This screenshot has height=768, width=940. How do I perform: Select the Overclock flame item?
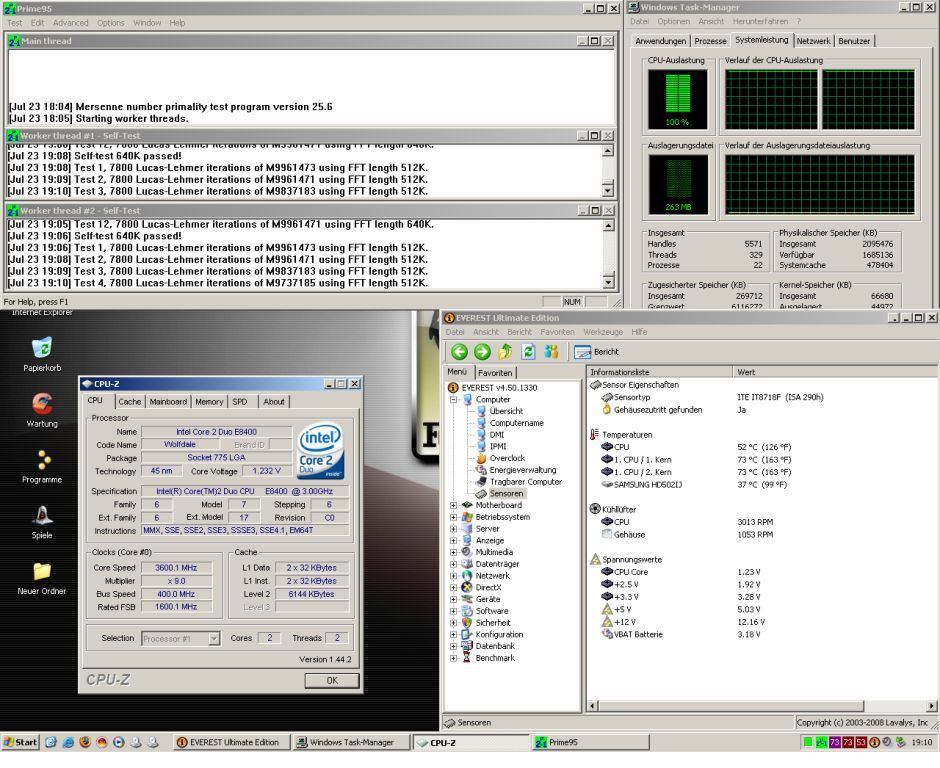[x=481, y=458]
